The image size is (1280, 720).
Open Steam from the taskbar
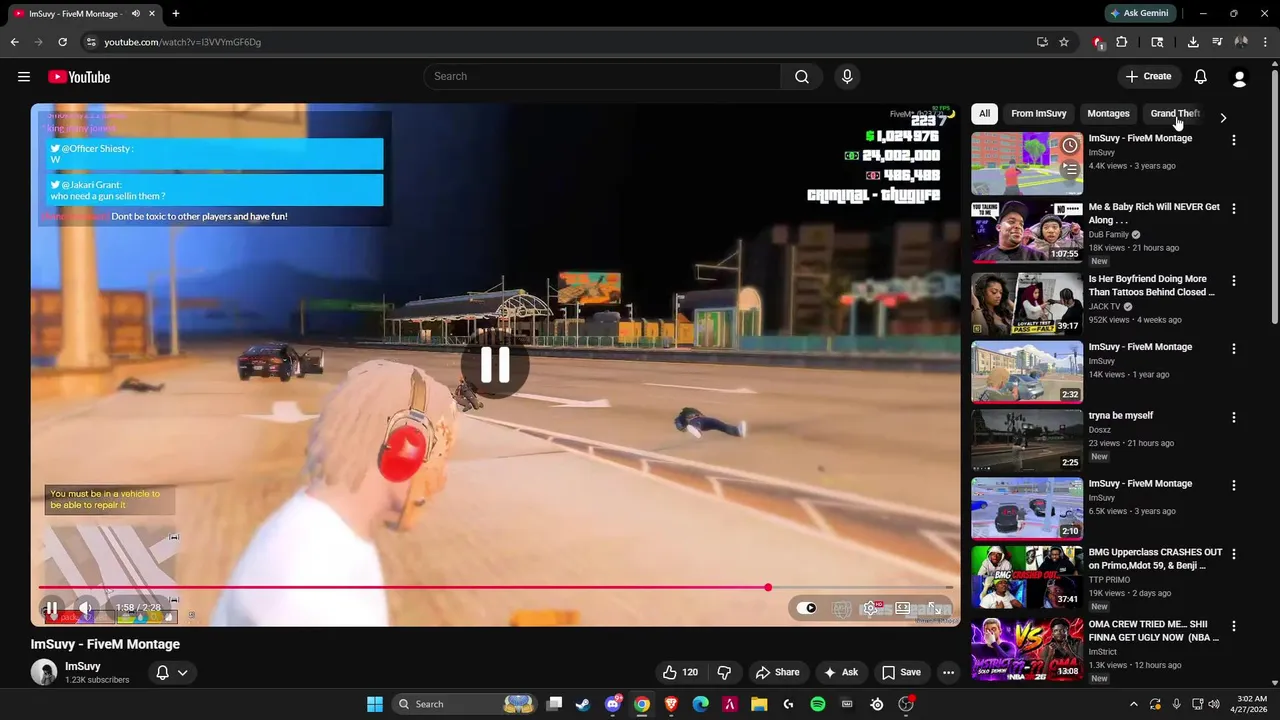(583, 704)
